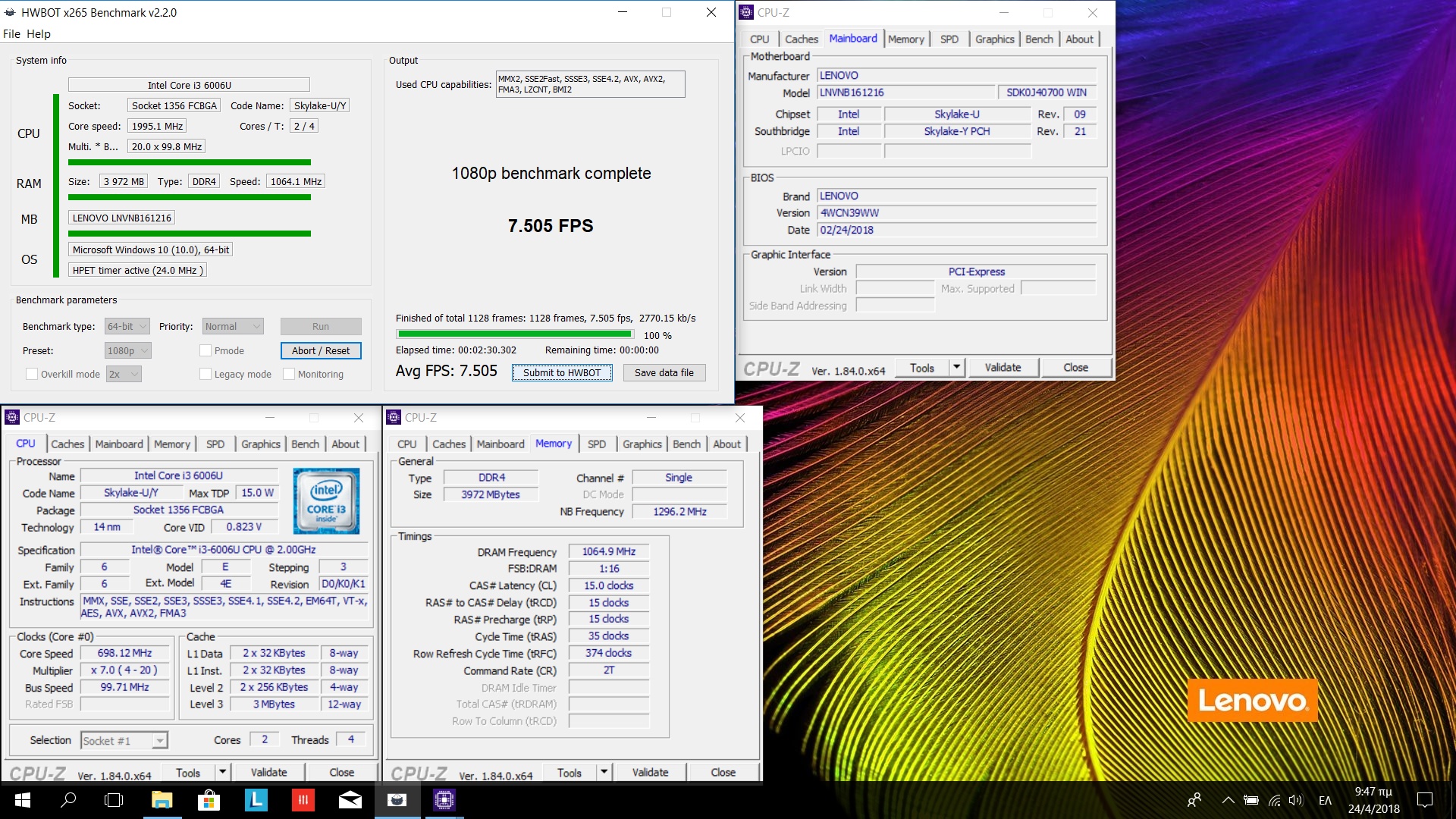Open the volume tray icon
Viewport: 1456px width, 819px height.
tap(1296, 800)
